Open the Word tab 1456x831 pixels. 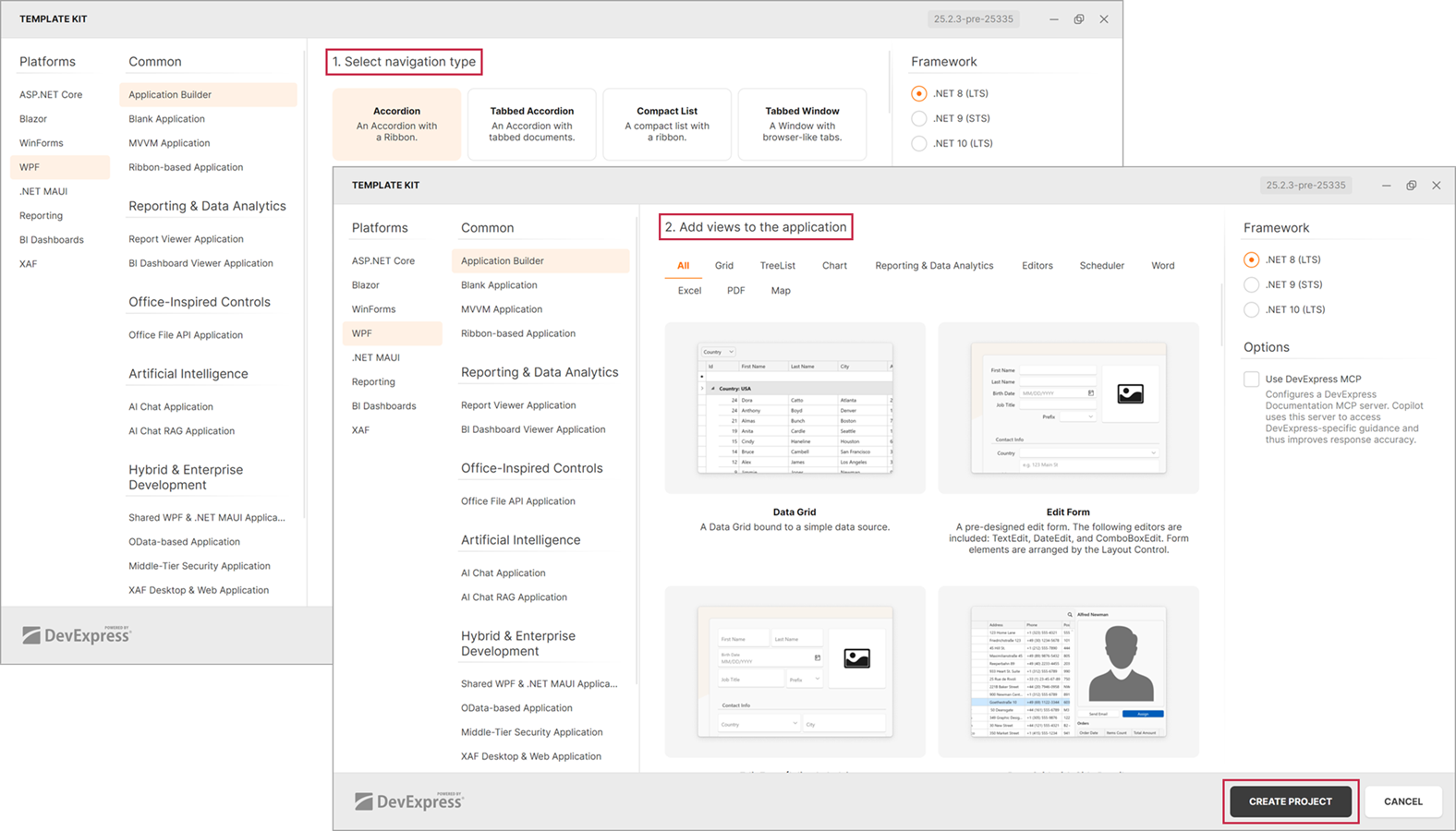(1162, 266)
